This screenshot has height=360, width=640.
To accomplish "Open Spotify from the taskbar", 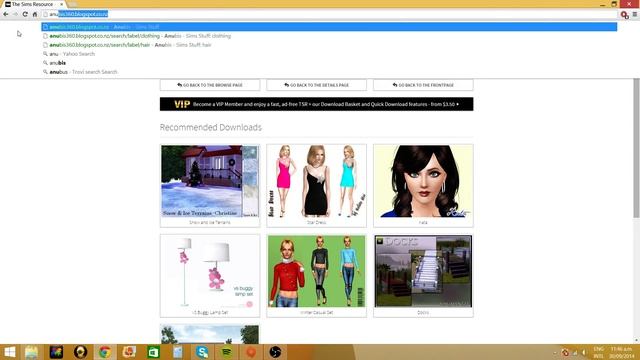I will (x=227, y=352).
